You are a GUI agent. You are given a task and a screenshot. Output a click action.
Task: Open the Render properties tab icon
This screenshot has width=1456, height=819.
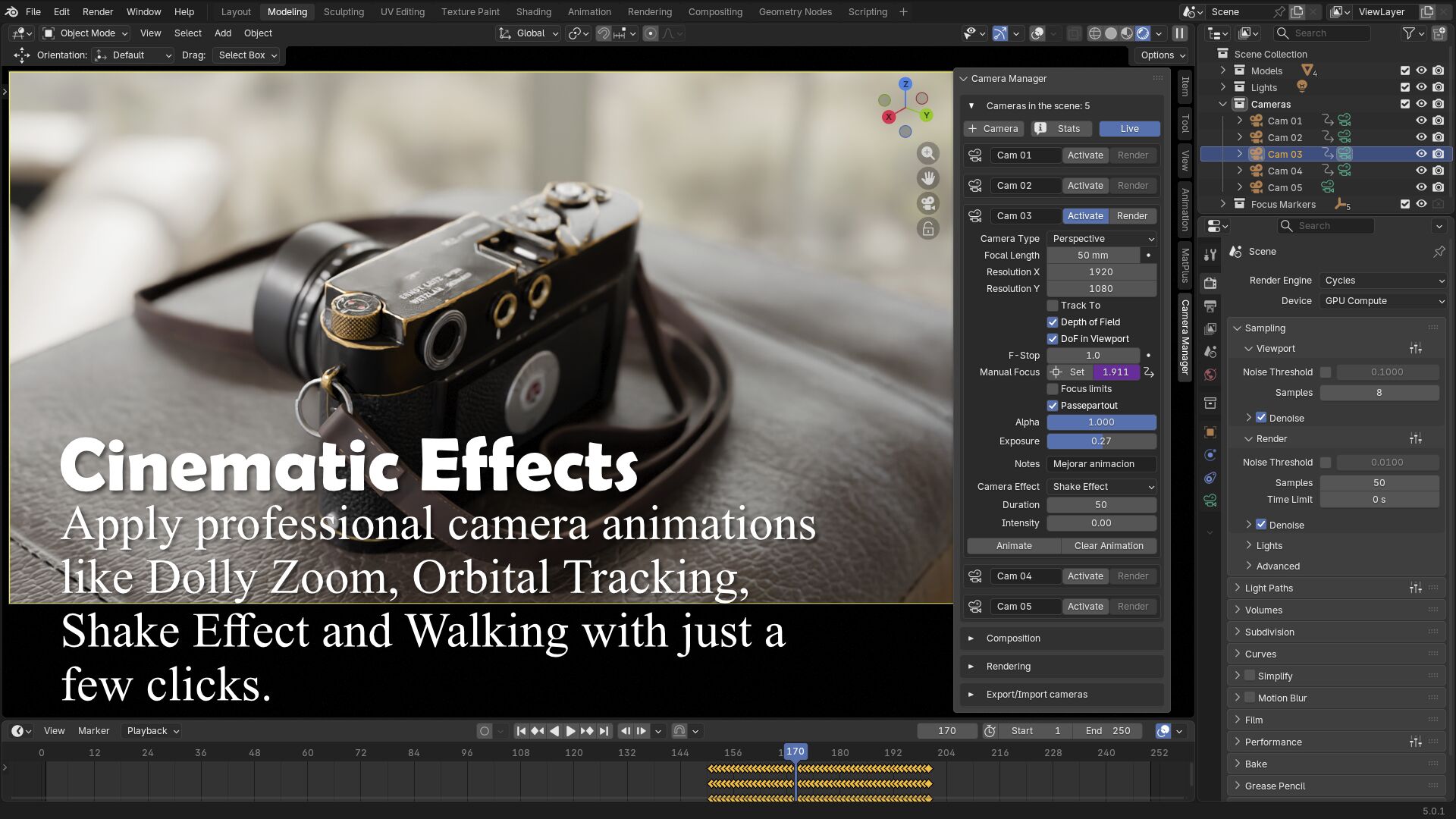tap(1210, 283)
